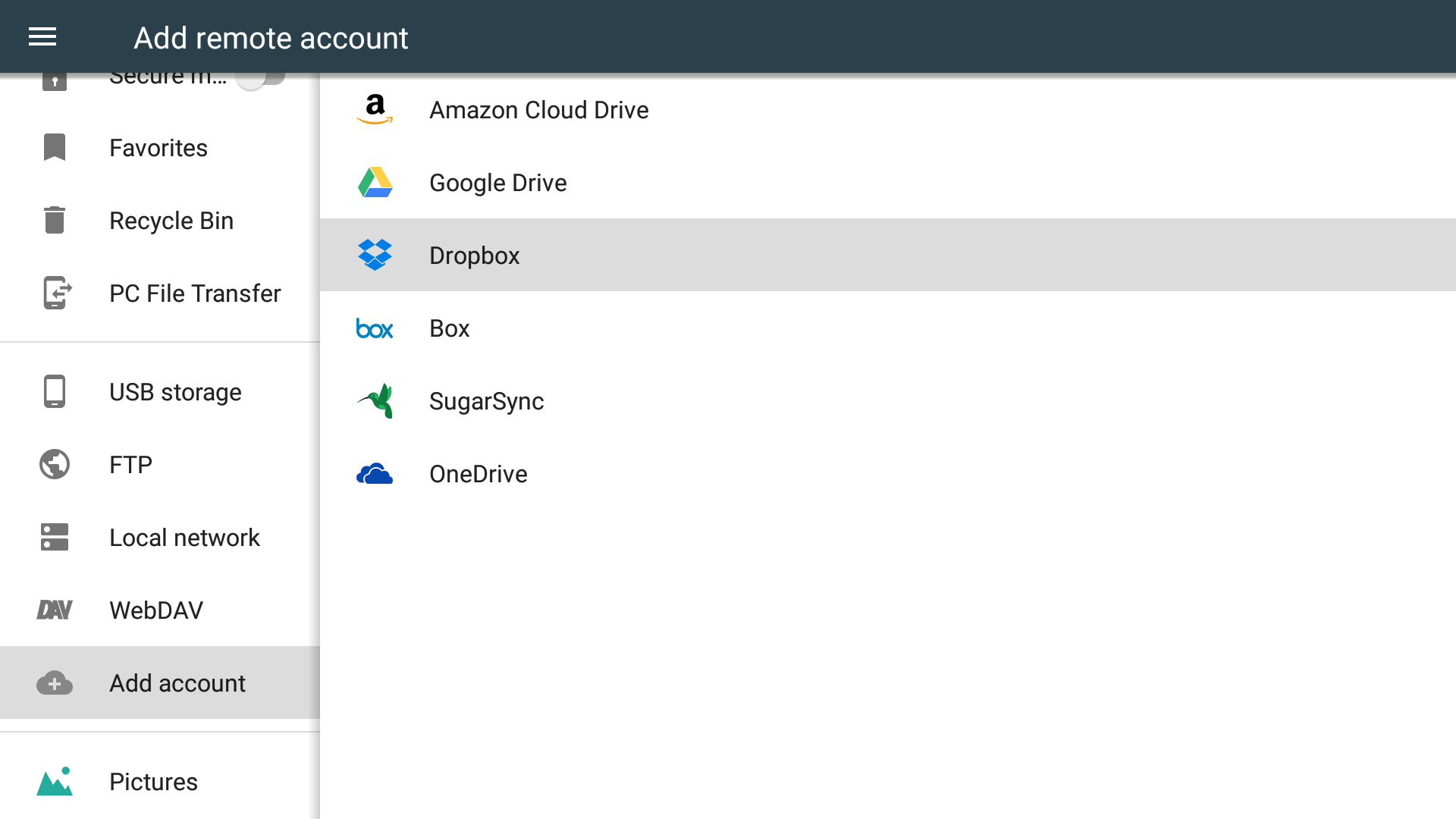The width and height of the screenshot is (1456, 819).
Task: Click the Box service icon
Action: [x=375, y=328]
